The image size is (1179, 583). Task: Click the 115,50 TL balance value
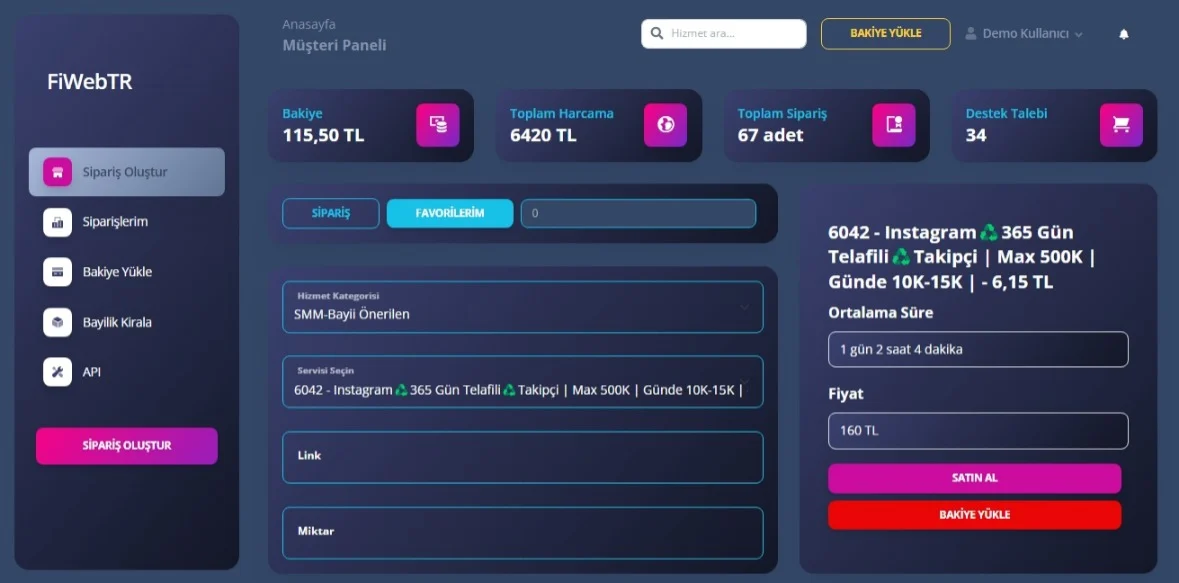pos(323,136)
